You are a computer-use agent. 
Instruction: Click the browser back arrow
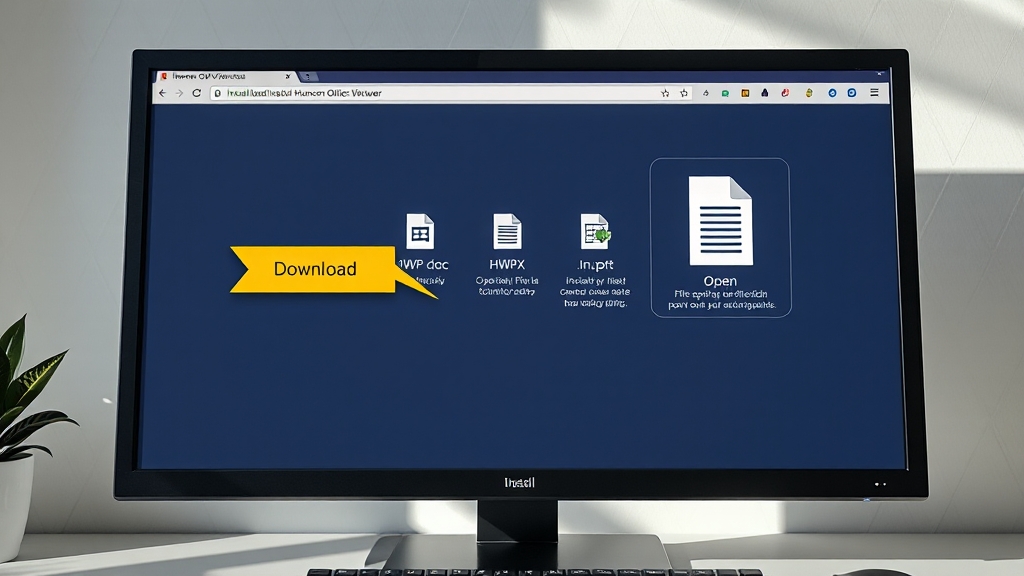164,93
